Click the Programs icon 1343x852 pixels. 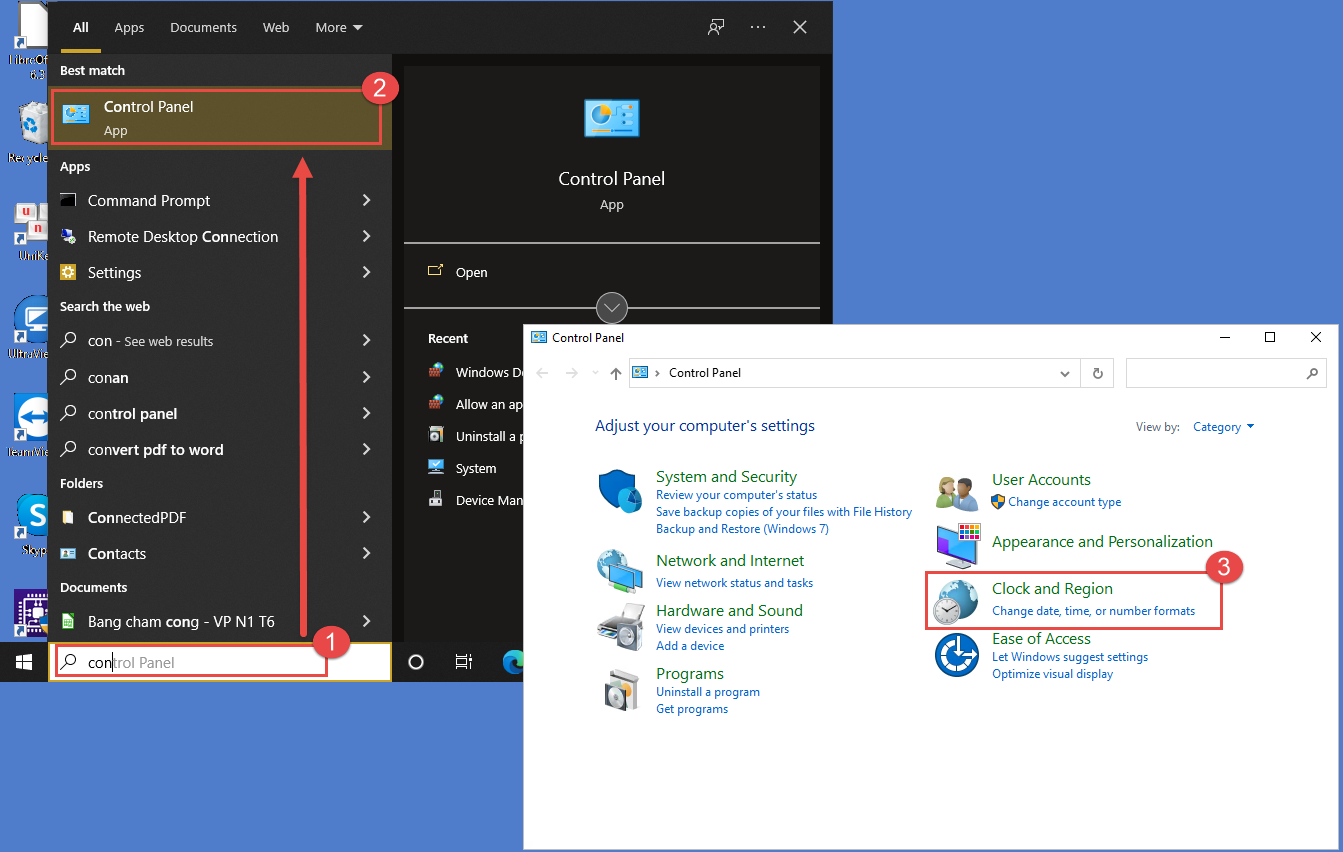[x=620, y=688]
